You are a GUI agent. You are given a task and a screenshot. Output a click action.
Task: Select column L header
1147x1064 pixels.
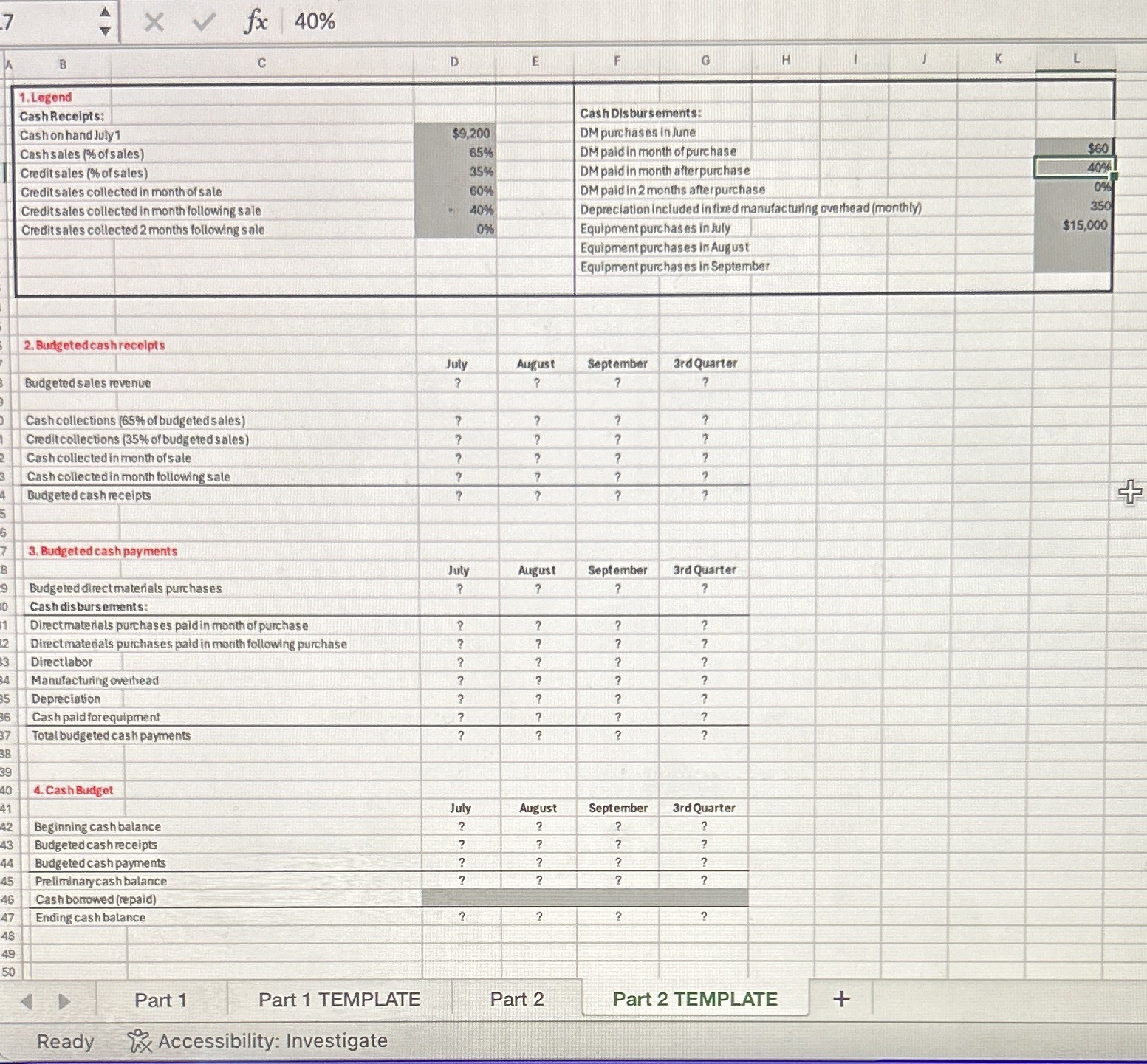tap(1075, 58)
